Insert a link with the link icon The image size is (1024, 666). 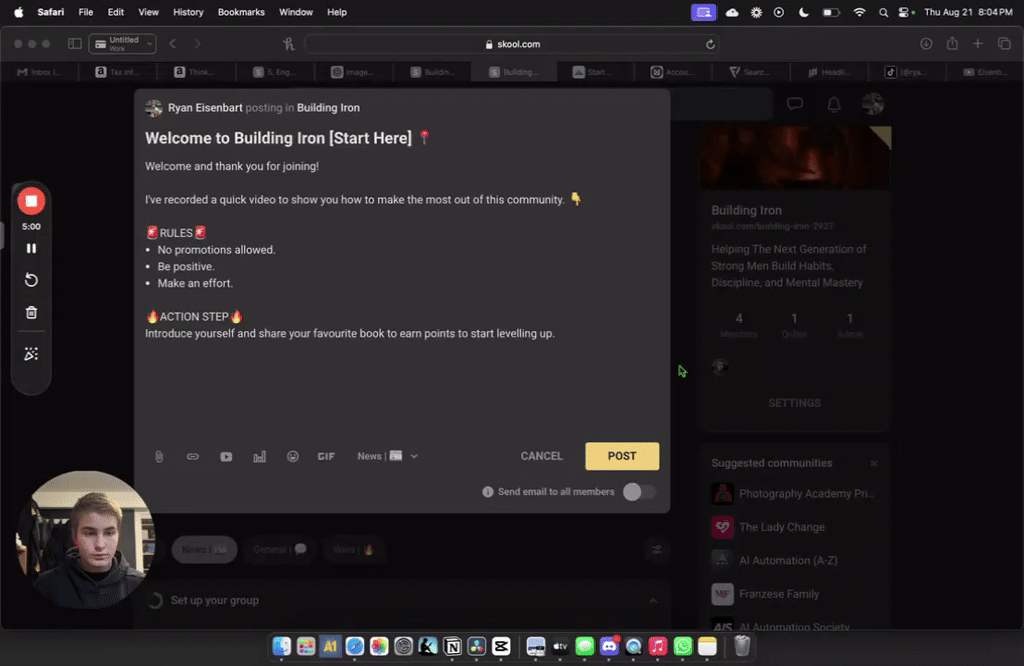click(193, 456)
